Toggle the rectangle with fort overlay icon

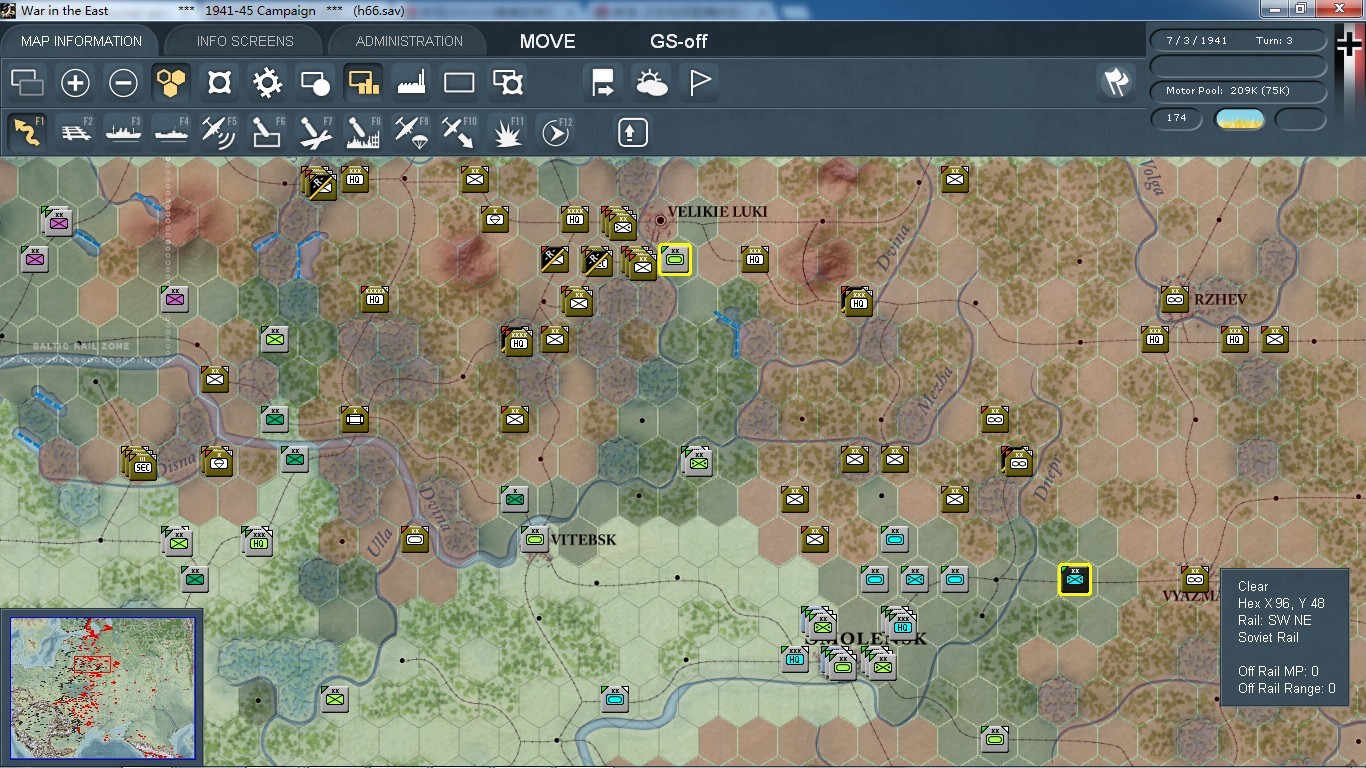tap(508, 83)
